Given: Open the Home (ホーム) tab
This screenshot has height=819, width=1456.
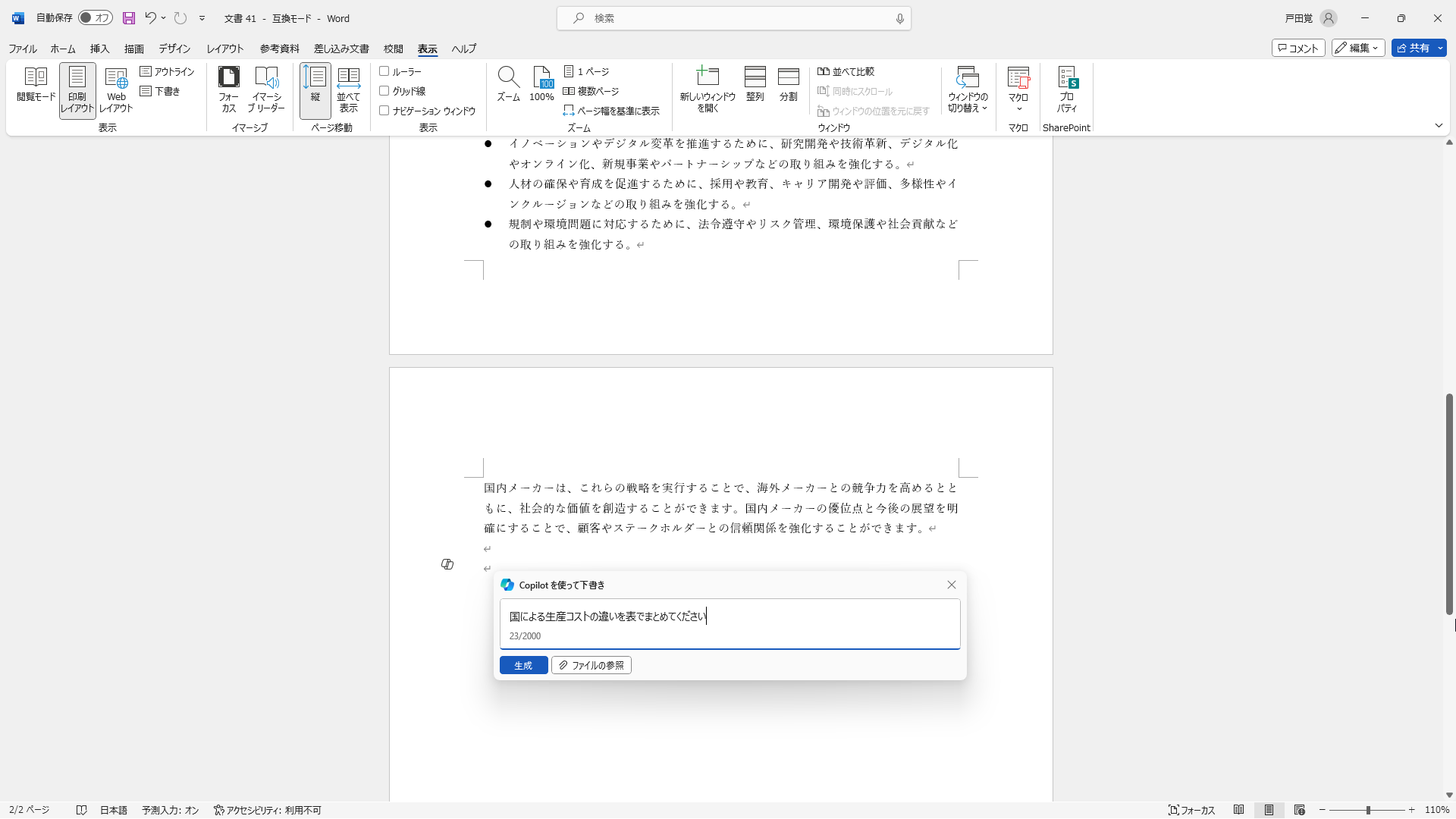Looking at the screenshot, I should [x=63, y=49].
